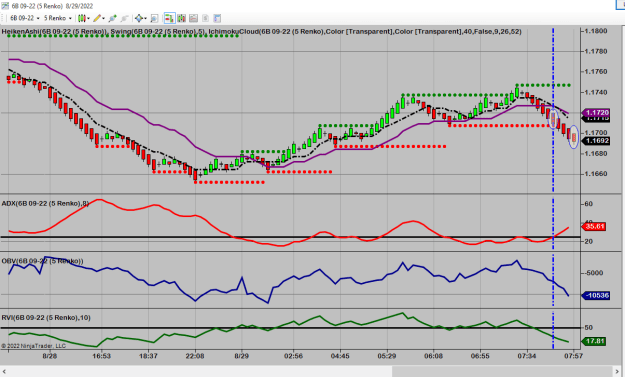This screenshot has width=625, height=377.
Task: Select the OBV(6B 09-22 (5 Renko)) label
Action: click(42, 261)
